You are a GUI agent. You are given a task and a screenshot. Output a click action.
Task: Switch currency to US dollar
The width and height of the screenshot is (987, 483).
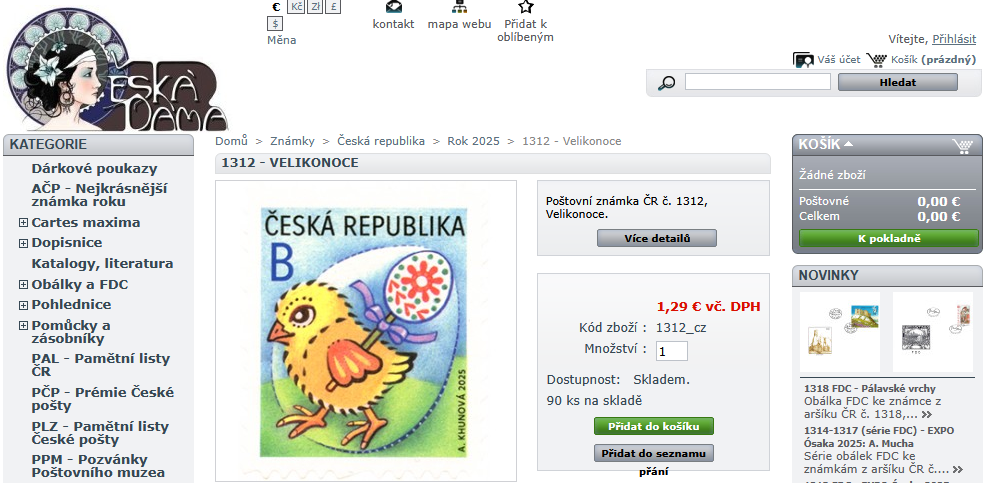(x=274, y=24)
